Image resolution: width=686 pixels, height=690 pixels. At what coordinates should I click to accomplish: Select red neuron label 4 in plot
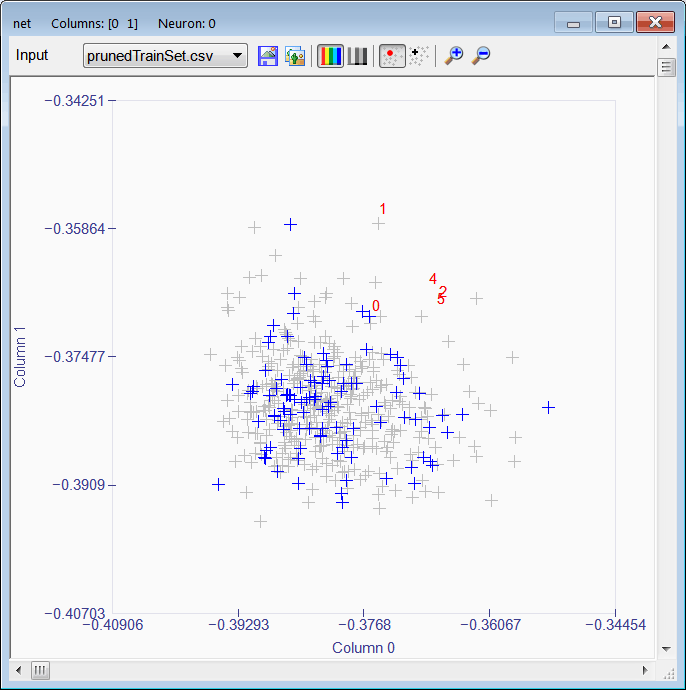[433, 279]
